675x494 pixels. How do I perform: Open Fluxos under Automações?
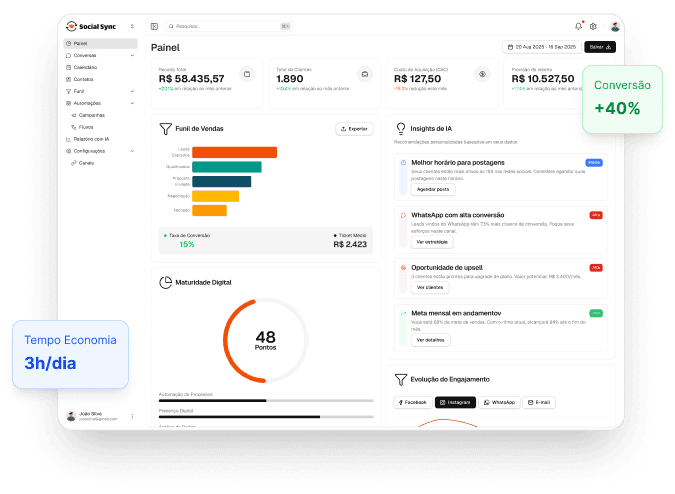(x=85, y=127)
